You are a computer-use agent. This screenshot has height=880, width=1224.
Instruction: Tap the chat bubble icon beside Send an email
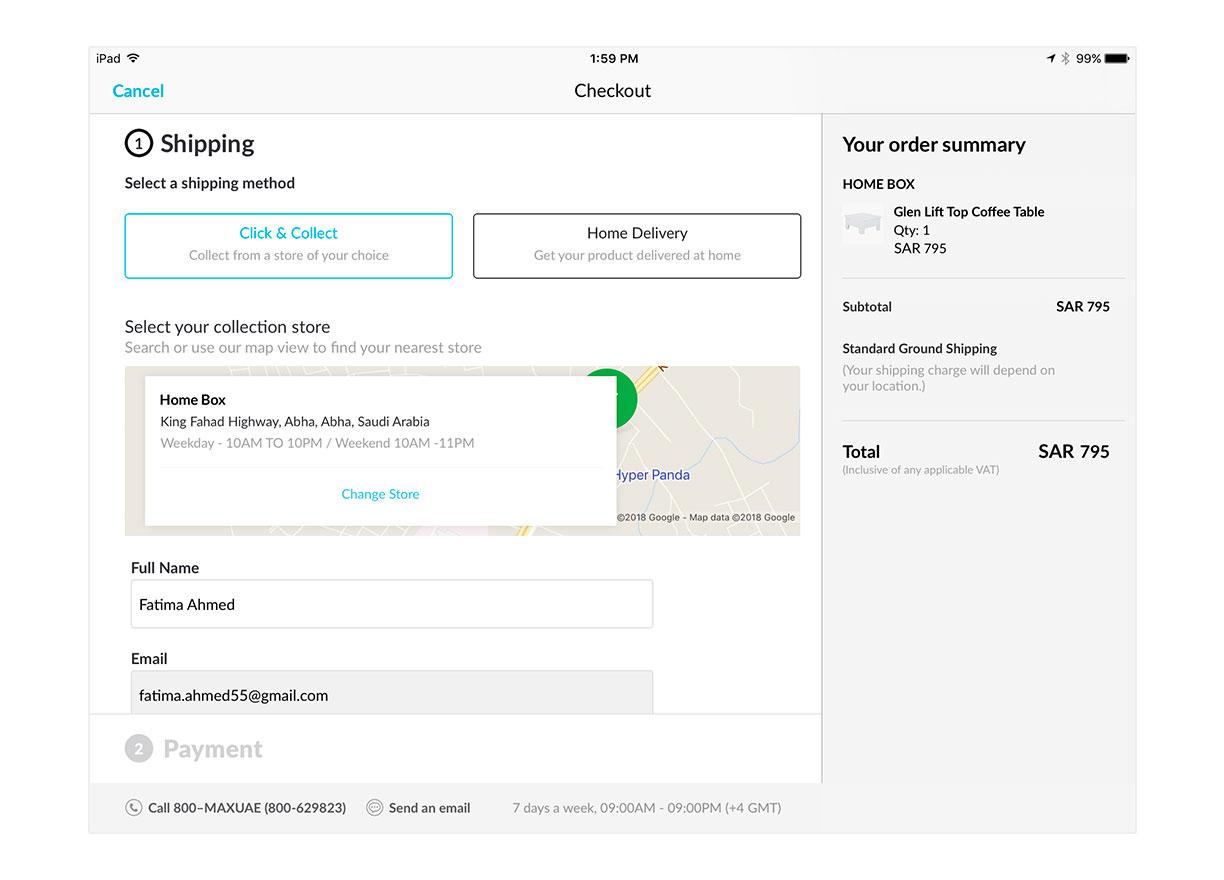[375, 808]
